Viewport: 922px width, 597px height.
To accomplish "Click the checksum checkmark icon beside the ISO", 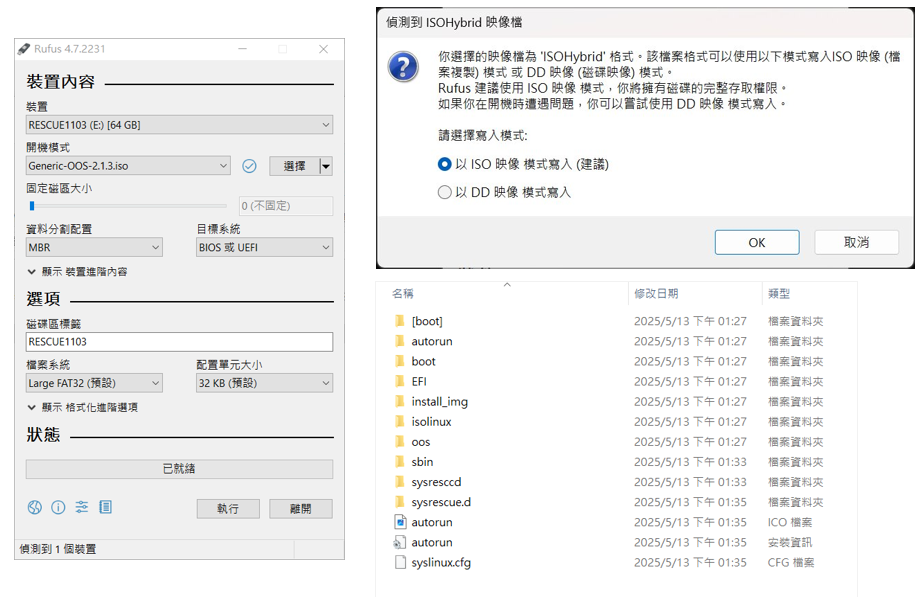I will pos(250,166).
